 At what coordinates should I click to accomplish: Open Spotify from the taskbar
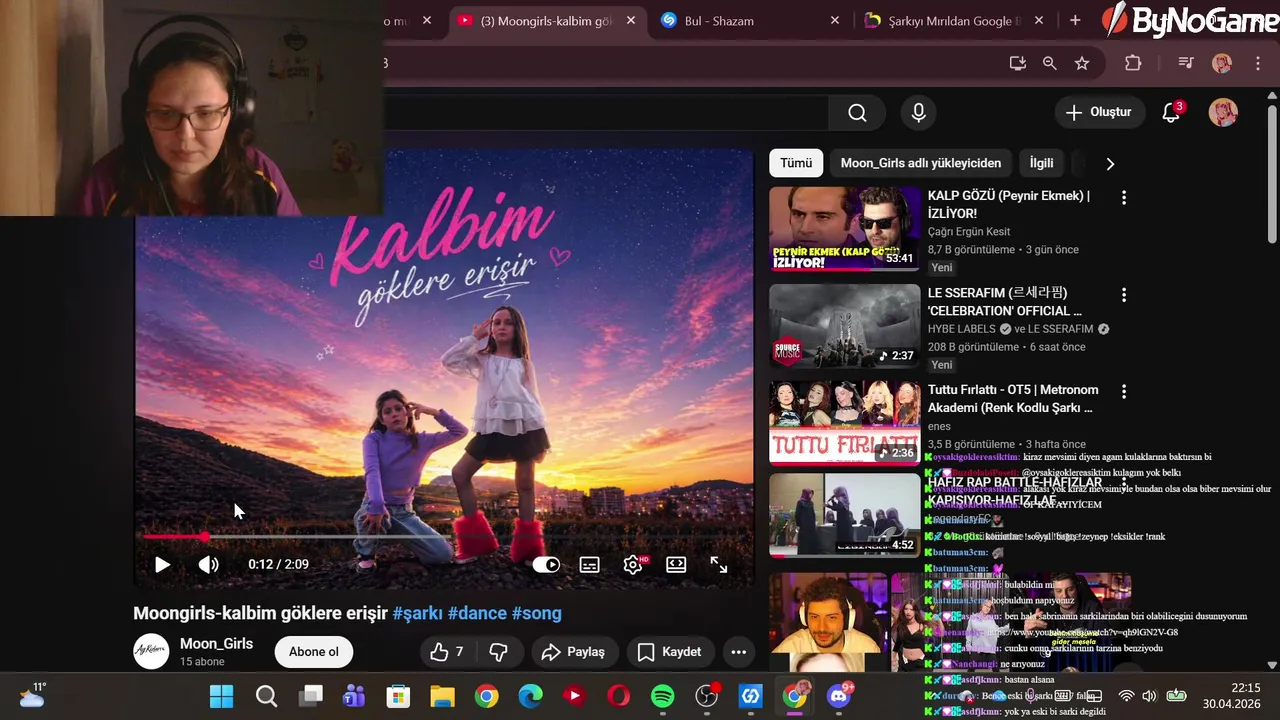coord(662,696)
